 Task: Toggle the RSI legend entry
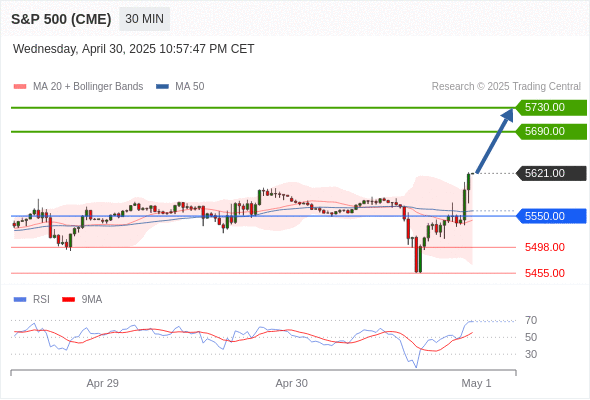click(32, 300)
